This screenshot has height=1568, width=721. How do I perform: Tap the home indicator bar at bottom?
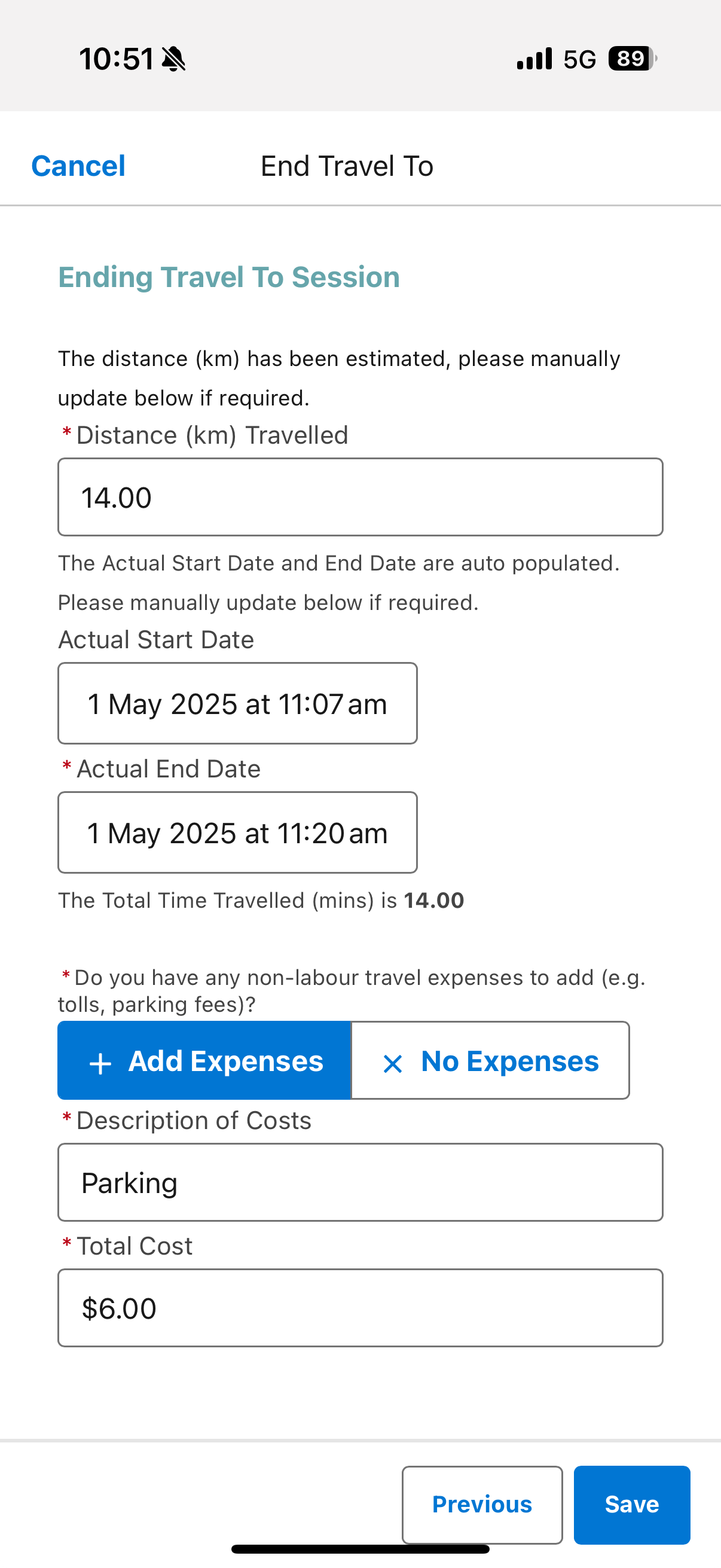[x=360, y=1549]
